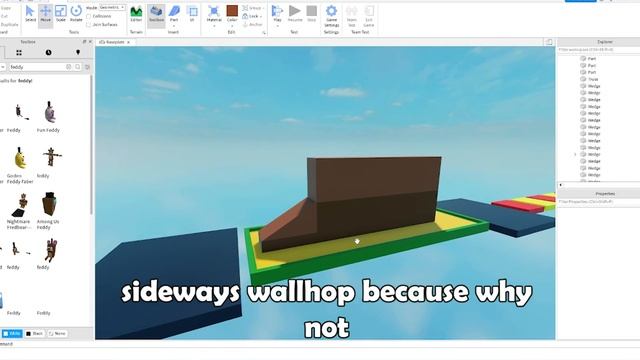Image resolution: width=640 pixels, height=360 pixels.
Task: Switch to the Toolbox recent clock tab
Action: (x=48, y=53)
